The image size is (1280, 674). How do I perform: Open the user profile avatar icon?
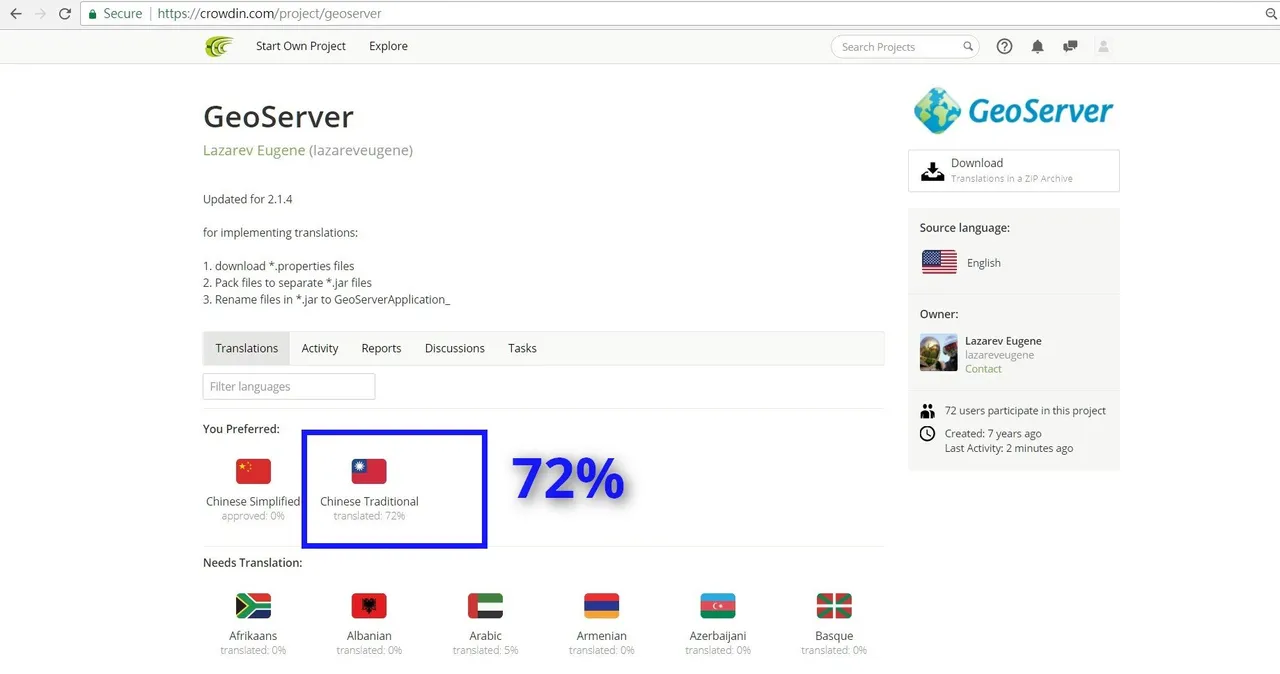click(1104, 46)
